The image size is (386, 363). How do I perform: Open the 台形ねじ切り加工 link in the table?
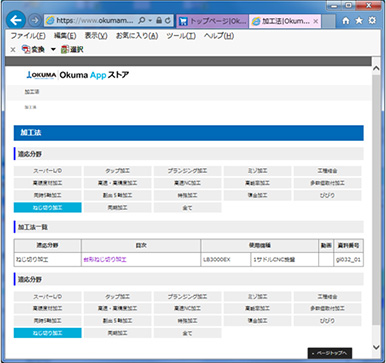[105, 260]
